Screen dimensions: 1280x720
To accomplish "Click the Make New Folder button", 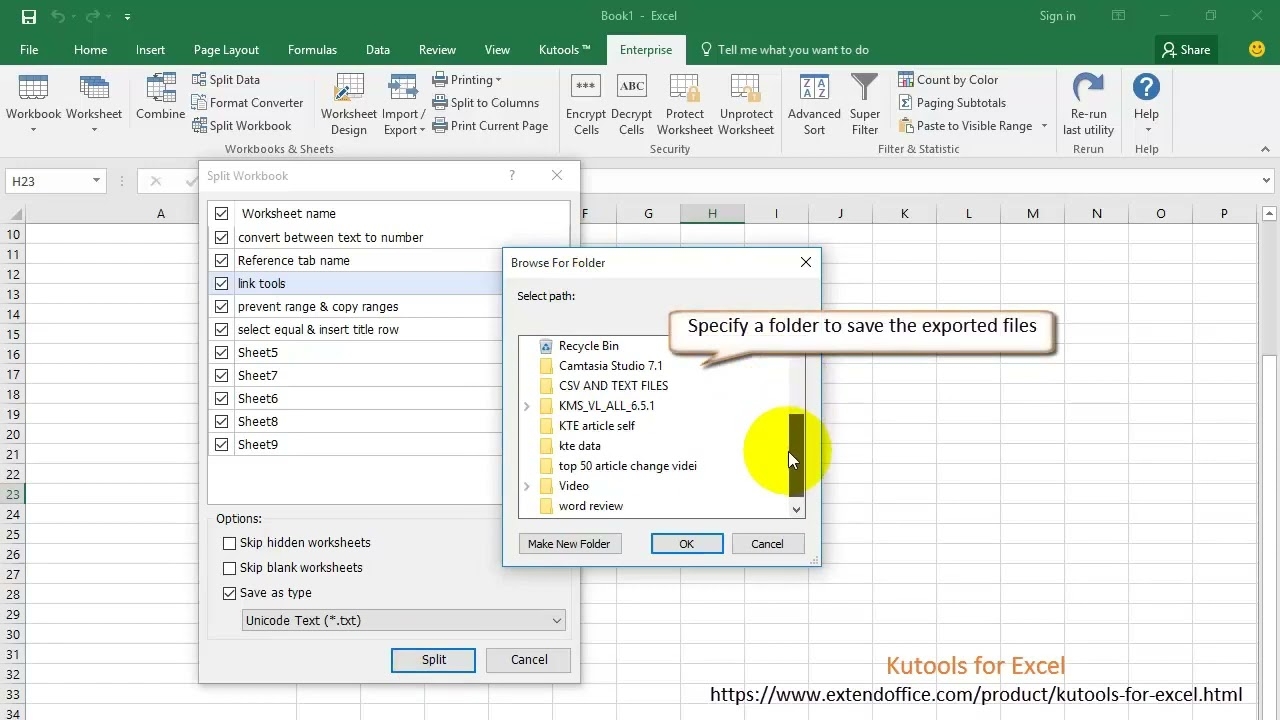I will coord(569,544).
